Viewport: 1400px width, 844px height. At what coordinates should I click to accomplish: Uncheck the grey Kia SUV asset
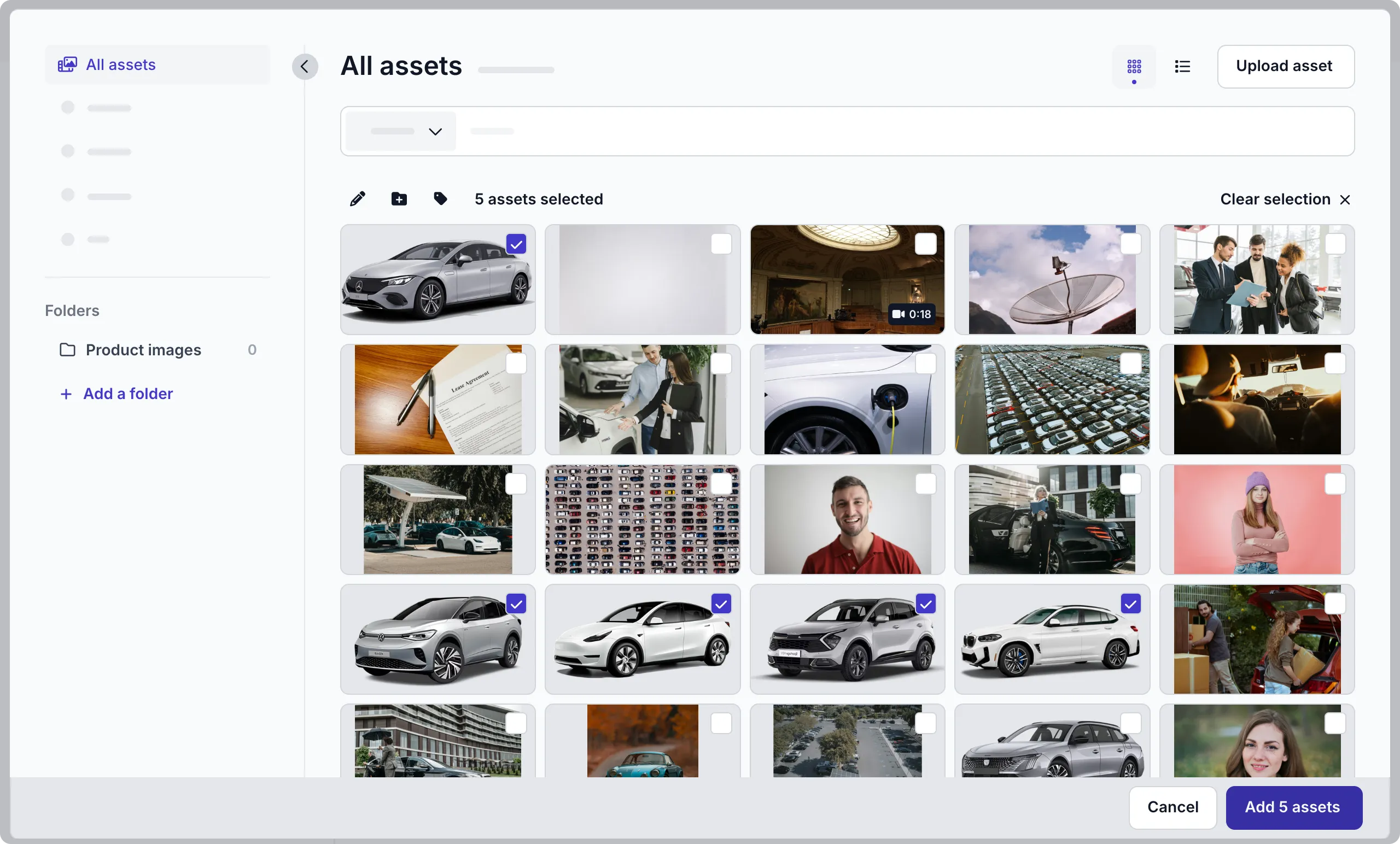pyautogui.click(x=925, y=603)
